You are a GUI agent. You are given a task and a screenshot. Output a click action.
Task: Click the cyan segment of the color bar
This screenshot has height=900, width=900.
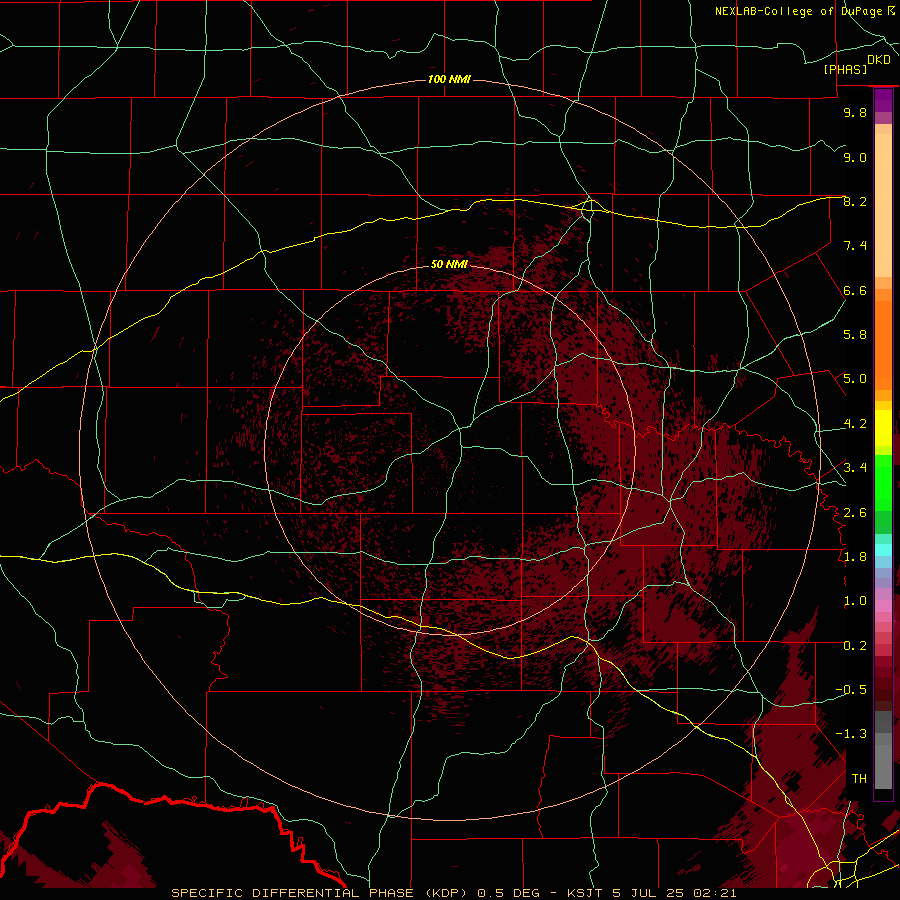[883, 550]
